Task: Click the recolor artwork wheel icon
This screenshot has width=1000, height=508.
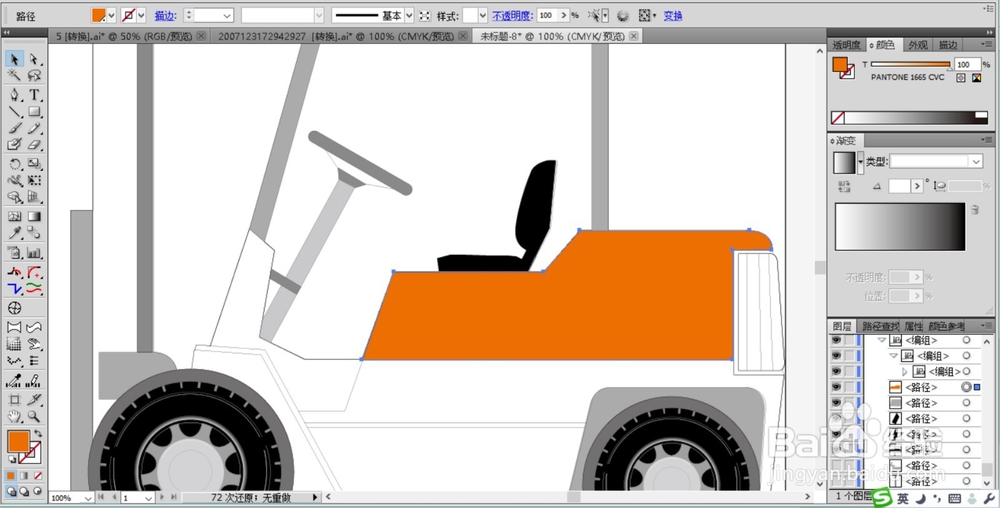Action: click(623, 15)
